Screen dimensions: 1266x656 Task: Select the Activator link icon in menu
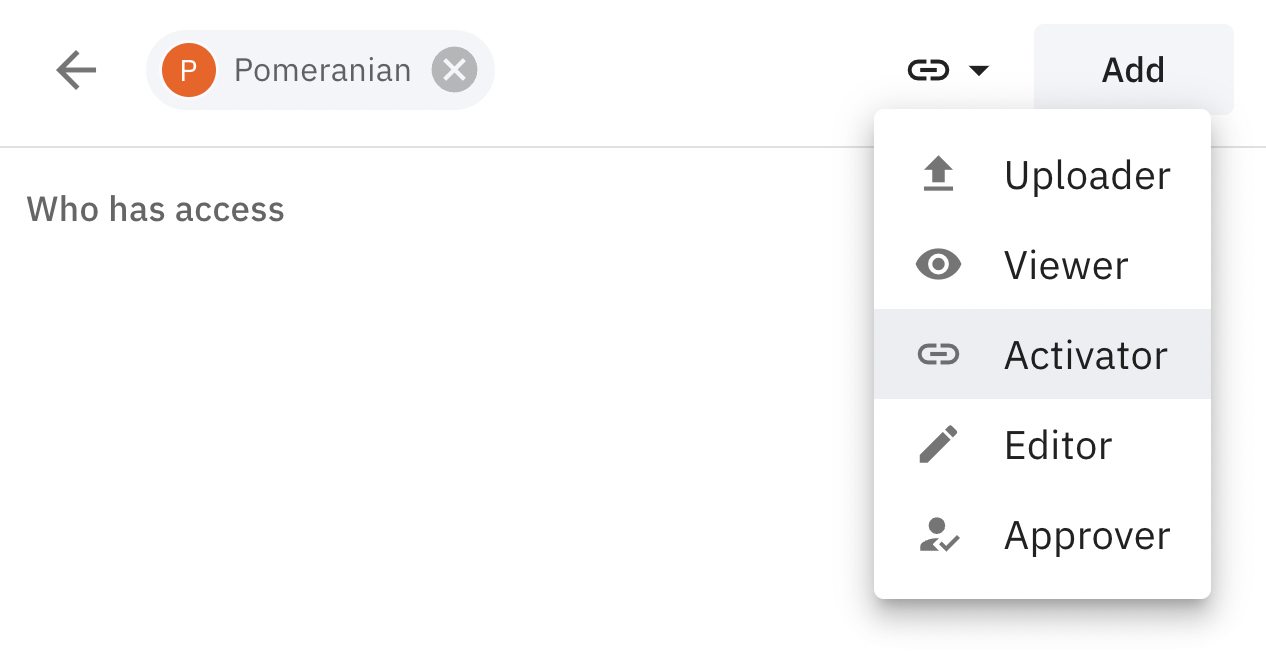(938, 354)
